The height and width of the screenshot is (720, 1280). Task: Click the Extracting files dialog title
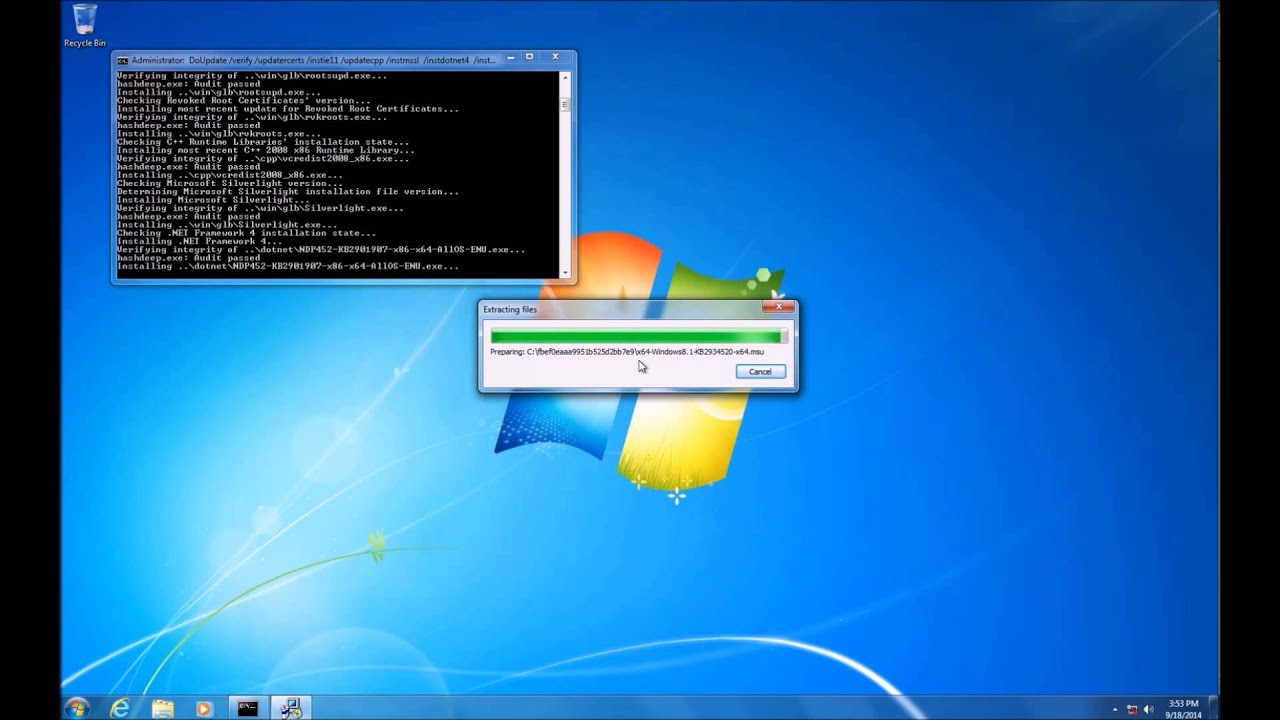(510, 309)
